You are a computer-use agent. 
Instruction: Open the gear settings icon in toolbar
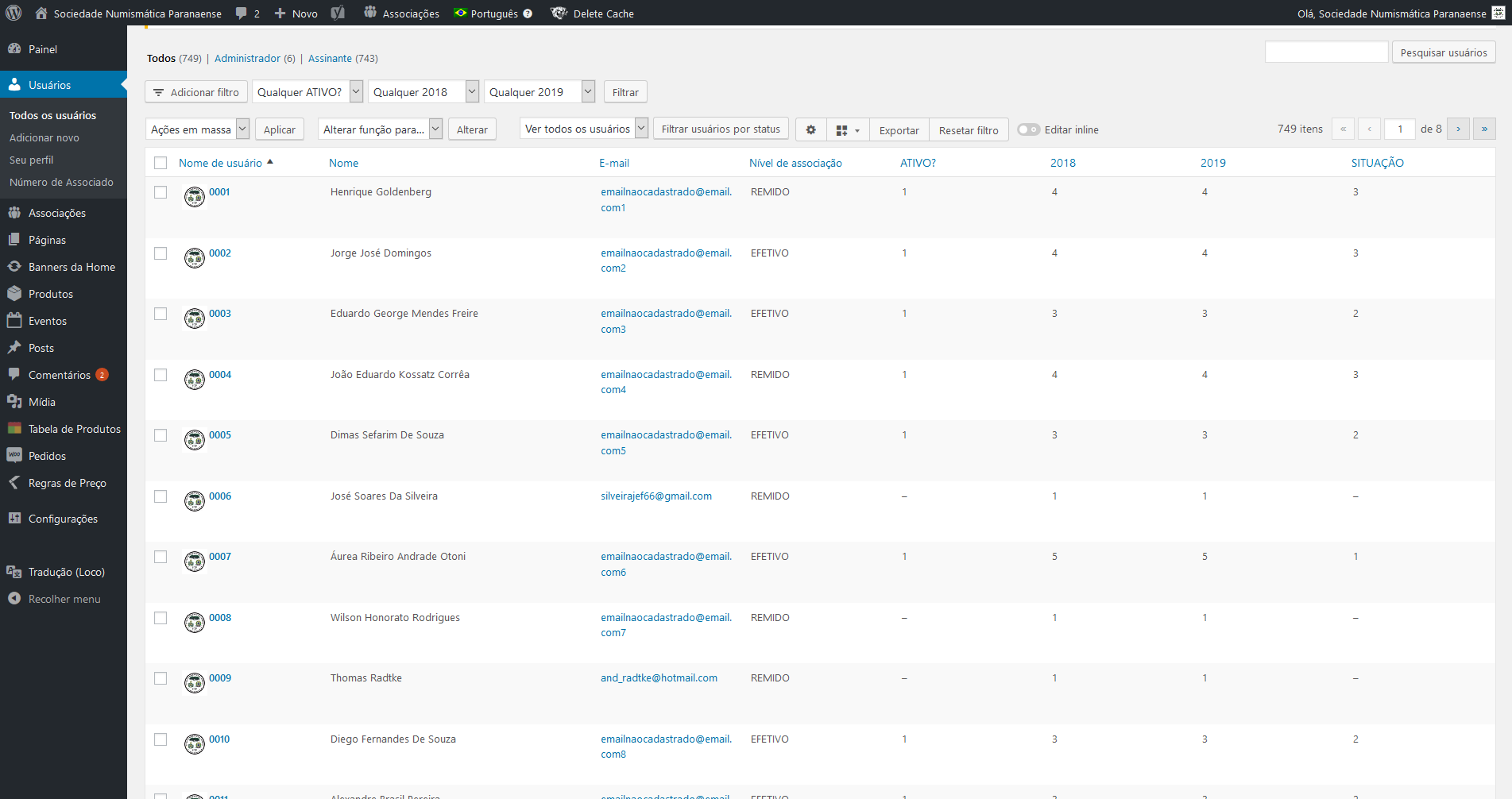pyautogui.click(x=811, y=129)
